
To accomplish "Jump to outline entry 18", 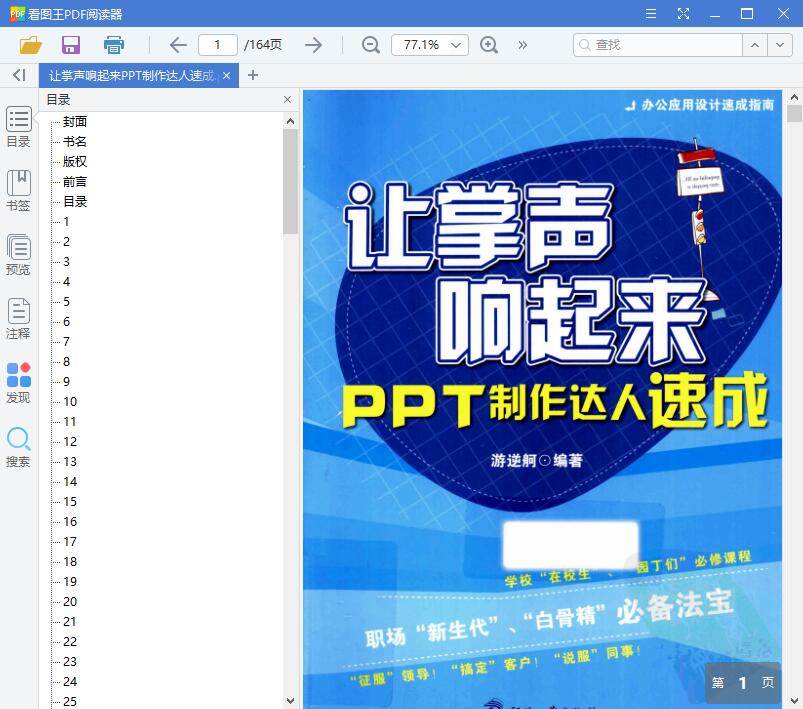I will (x=70, y=561).
